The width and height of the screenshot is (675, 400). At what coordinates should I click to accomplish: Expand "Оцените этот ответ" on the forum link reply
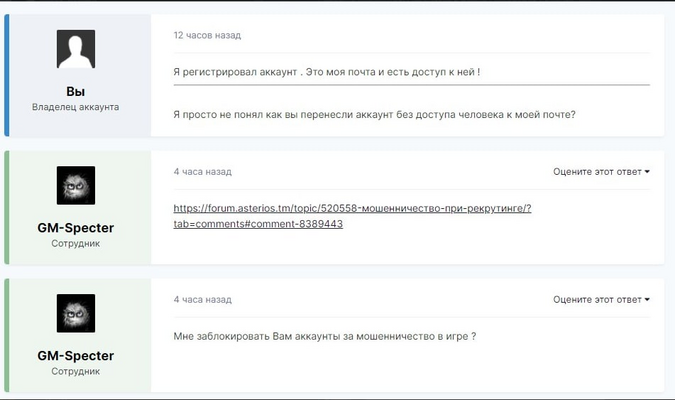click(601, 172)
